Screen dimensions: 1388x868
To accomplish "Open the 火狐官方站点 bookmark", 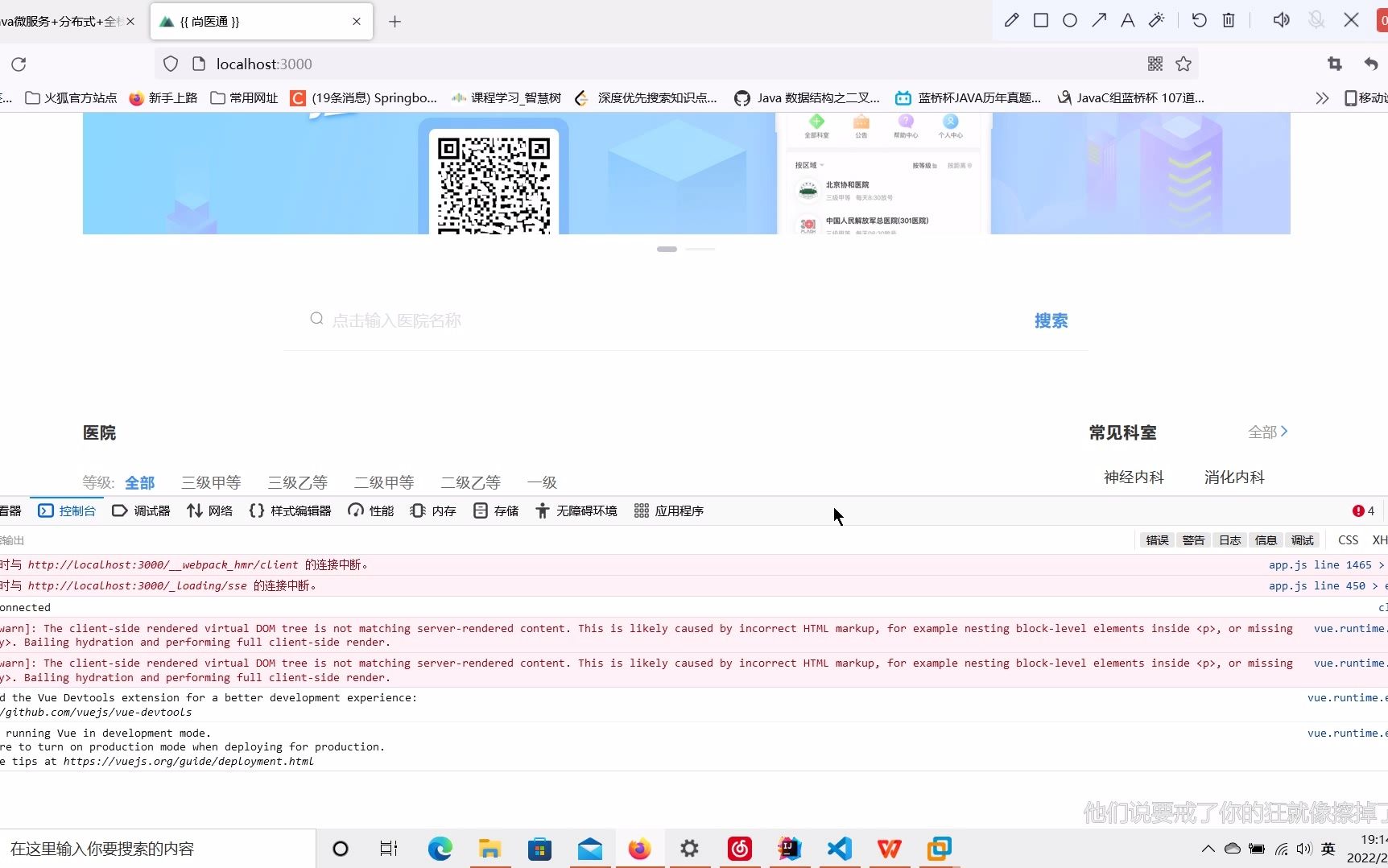I will (x=71, y=97).
